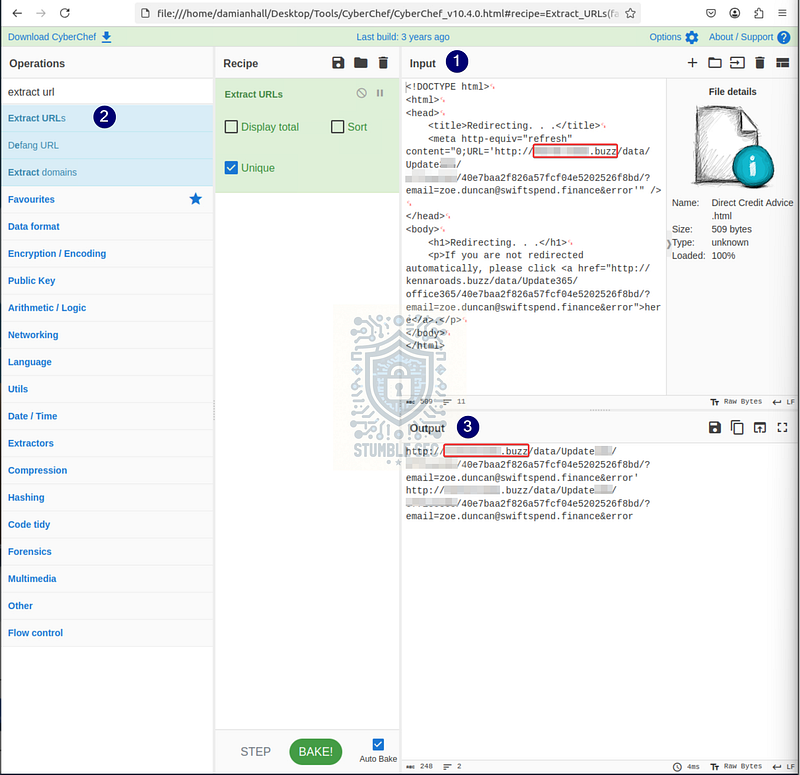Open input LF end-of-line selector
This screenshot has height=775, width=800.
pos(784,402)
